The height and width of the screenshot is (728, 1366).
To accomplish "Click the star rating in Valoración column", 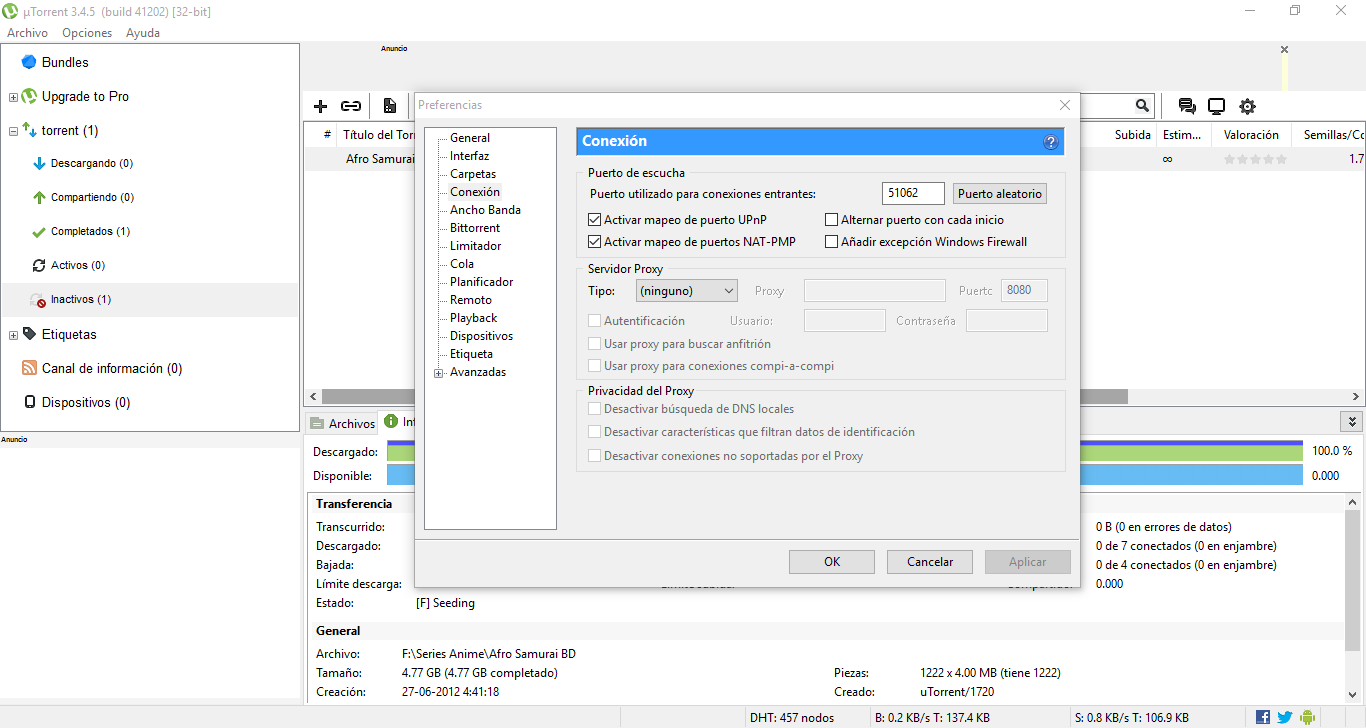I will click(x=1255, y=159).
